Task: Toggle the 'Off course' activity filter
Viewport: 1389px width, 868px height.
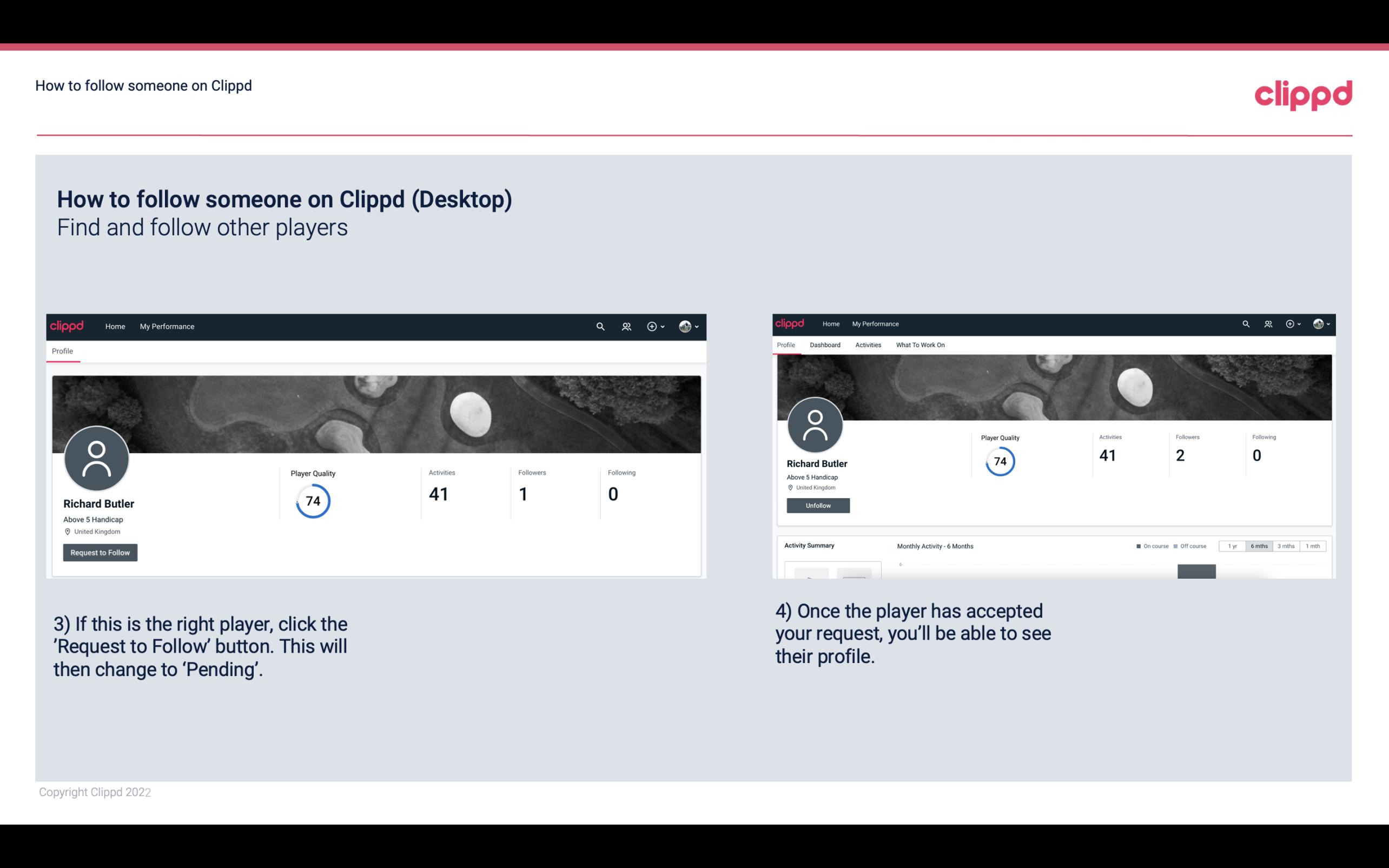Action: click(1191, 546)
